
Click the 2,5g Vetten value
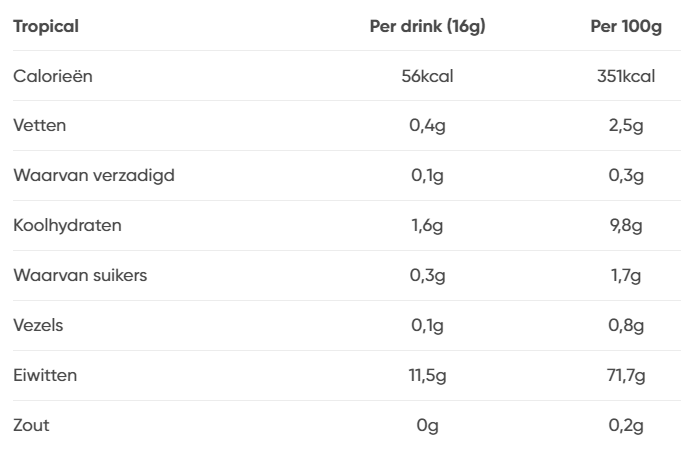coord(626,126)
